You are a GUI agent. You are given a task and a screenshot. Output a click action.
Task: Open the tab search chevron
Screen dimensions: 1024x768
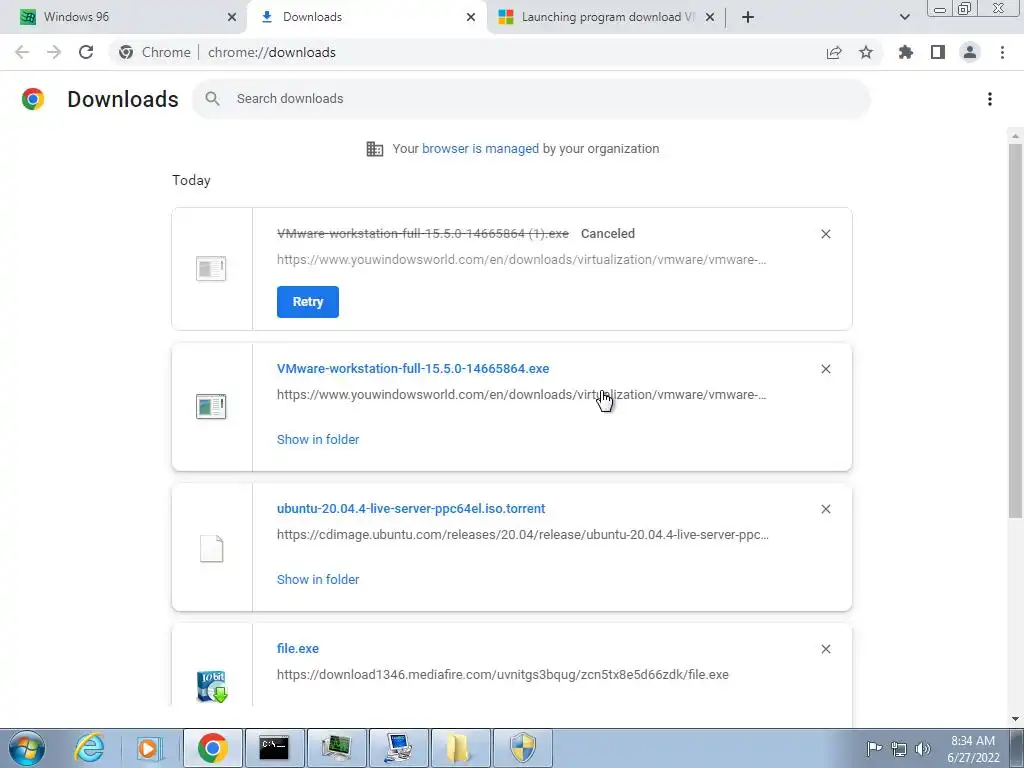904,17
